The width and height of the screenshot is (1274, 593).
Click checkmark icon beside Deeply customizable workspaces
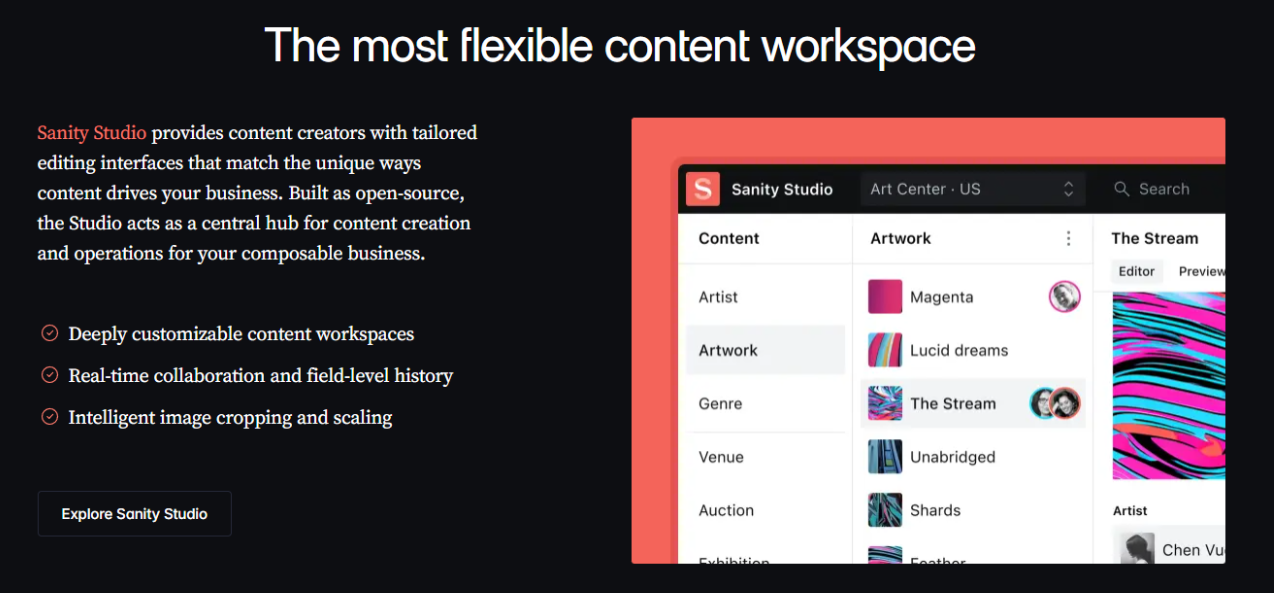(x=49, y=333)
